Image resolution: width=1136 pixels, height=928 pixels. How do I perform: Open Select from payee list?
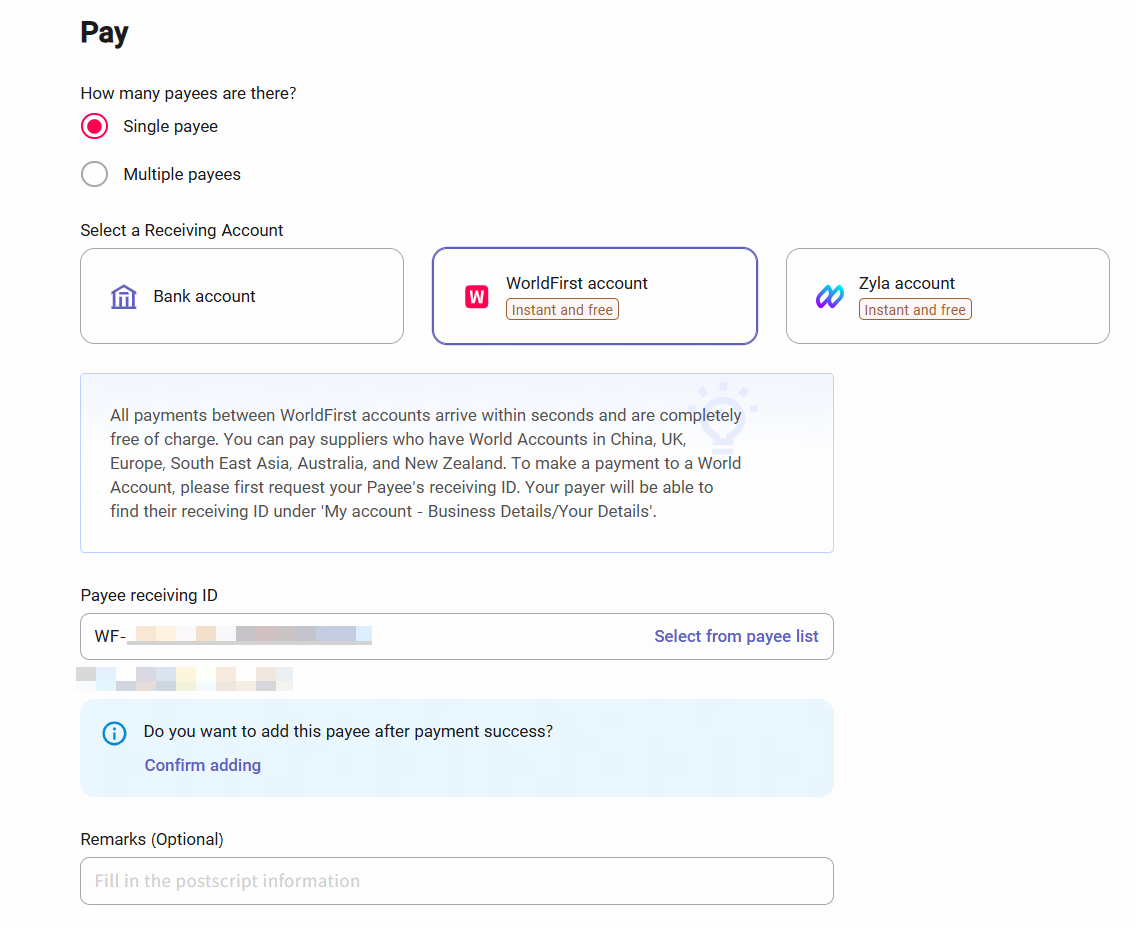point(736,636)
